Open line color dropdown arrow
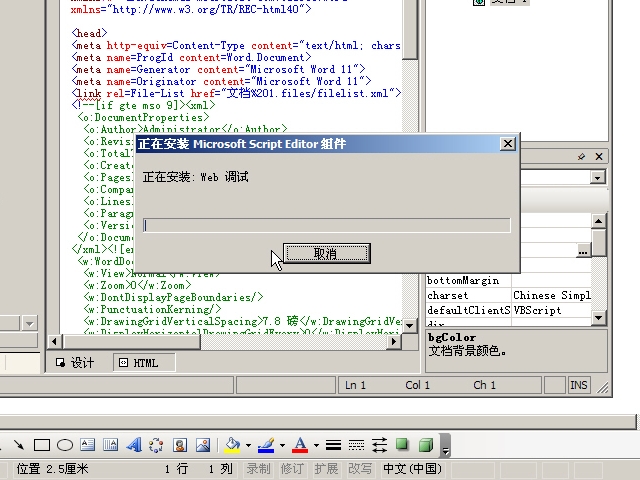 tap(282, 445)
